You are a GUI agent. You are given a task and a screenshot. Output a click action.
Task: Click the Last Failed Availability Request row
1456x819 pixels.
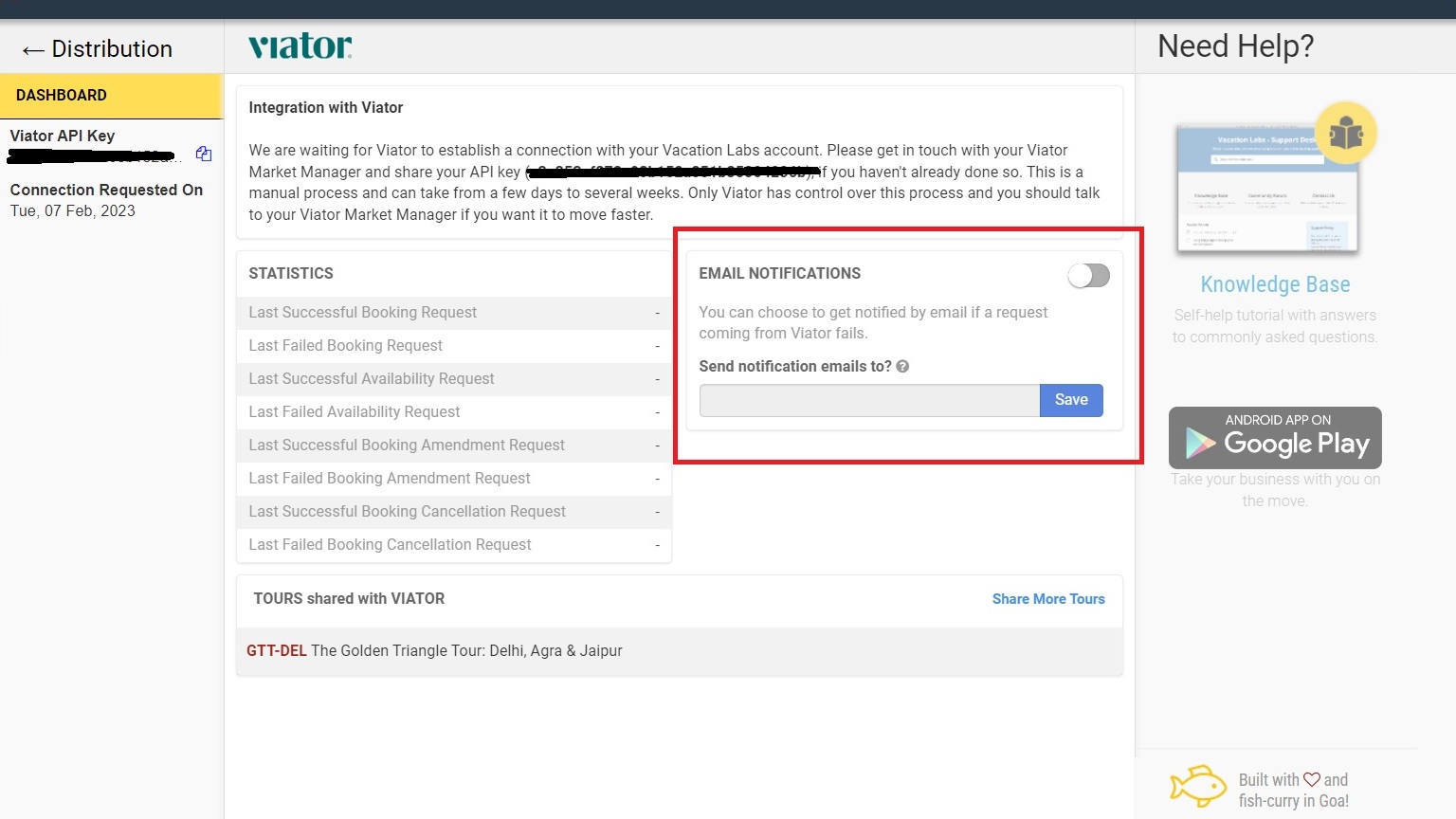pos(453,412)
